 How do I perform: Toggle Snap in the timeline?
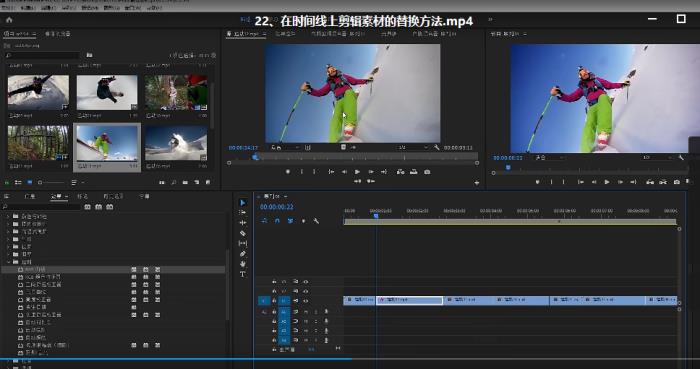coord(277,221)
